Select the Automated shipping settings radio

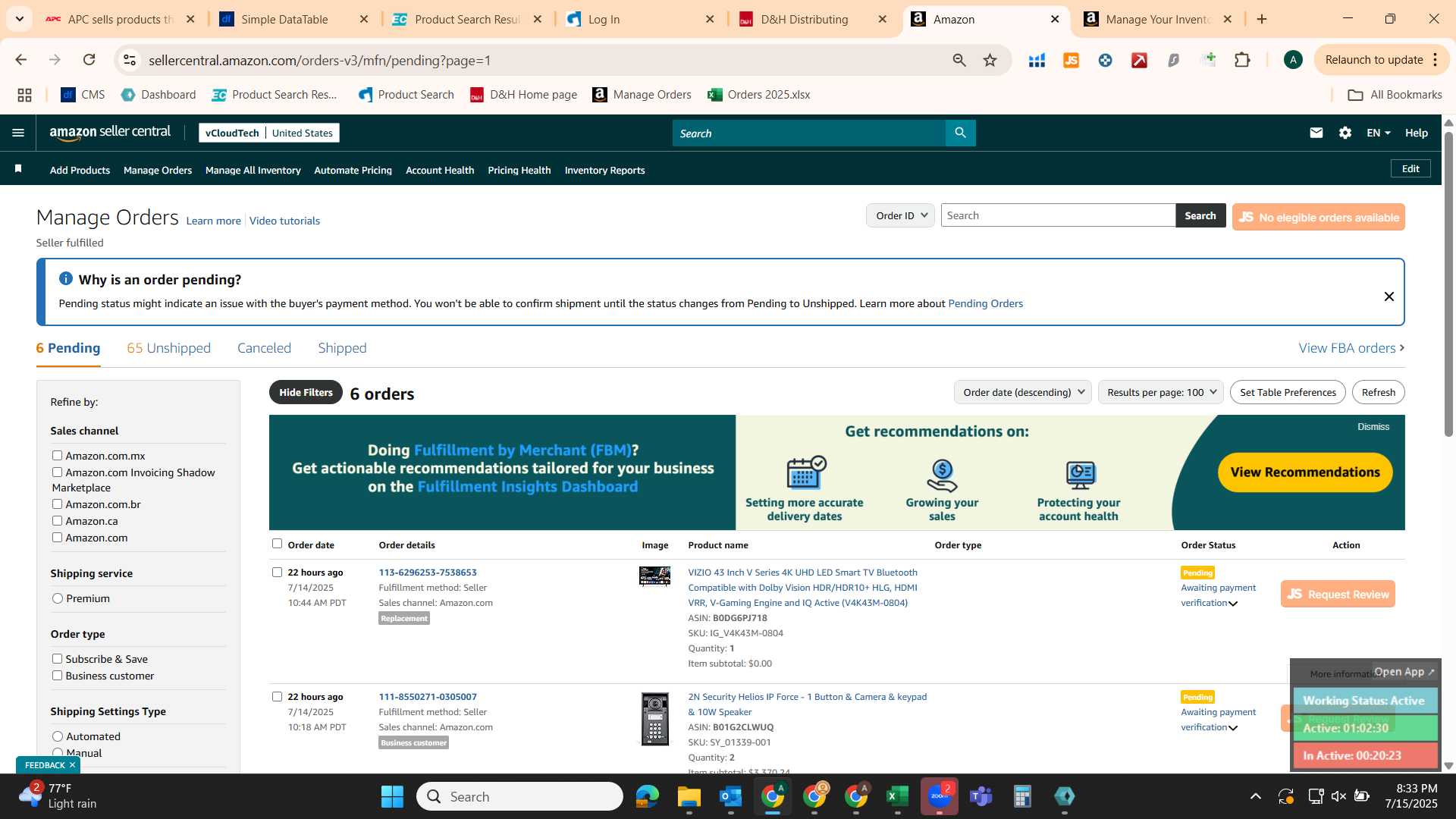58,736
